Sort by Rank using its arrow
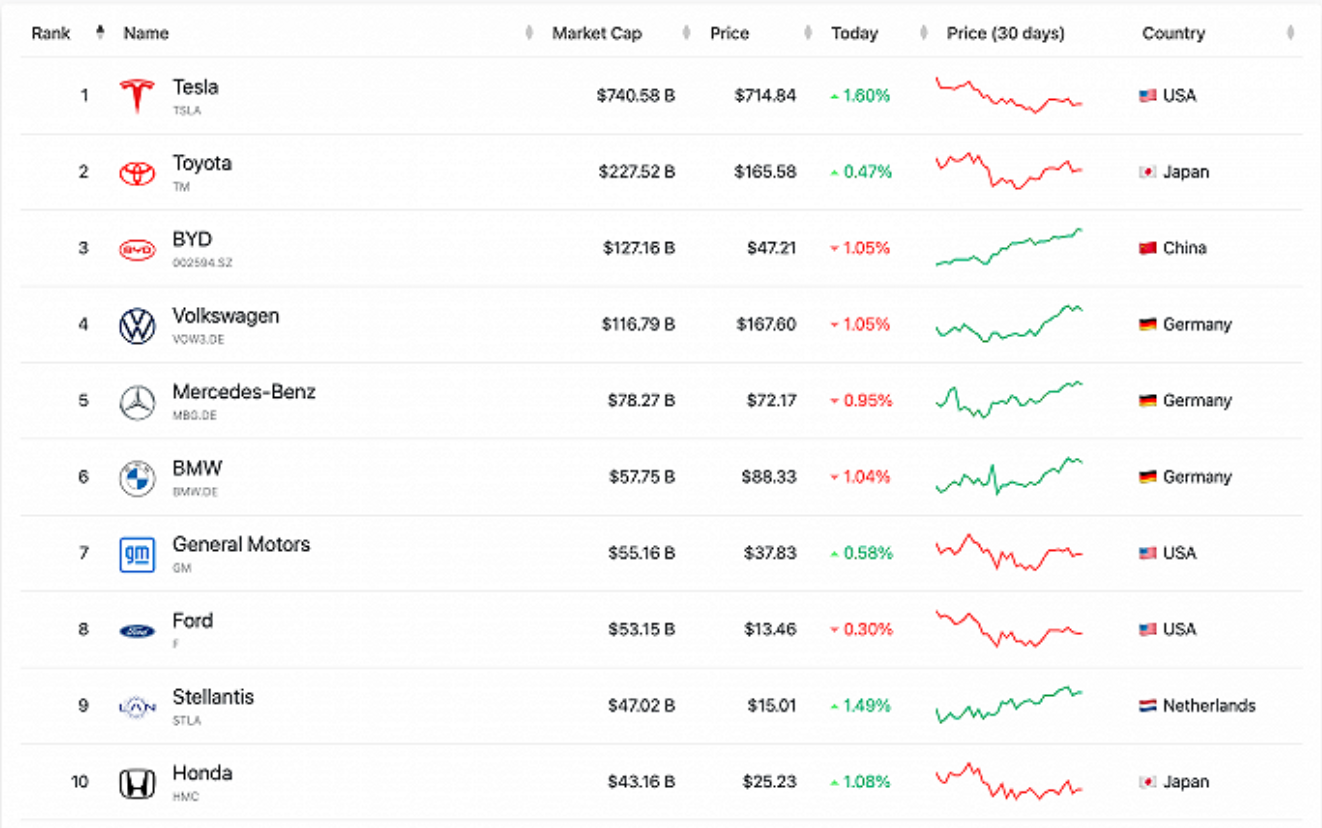 tap(100, 33)
